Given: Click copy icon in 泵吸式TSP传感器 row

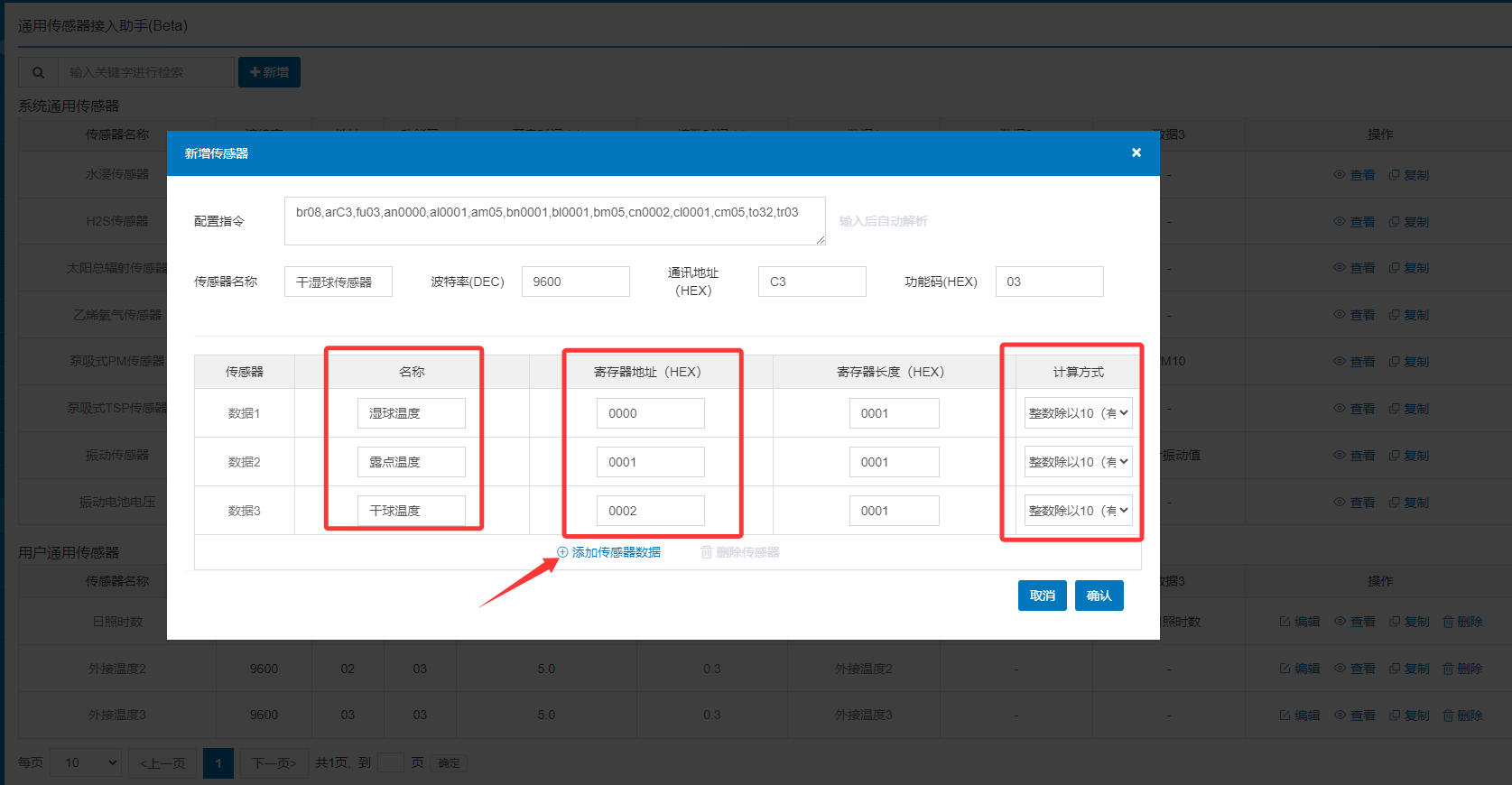Looking at the screenshot, I should [1394, 409].
